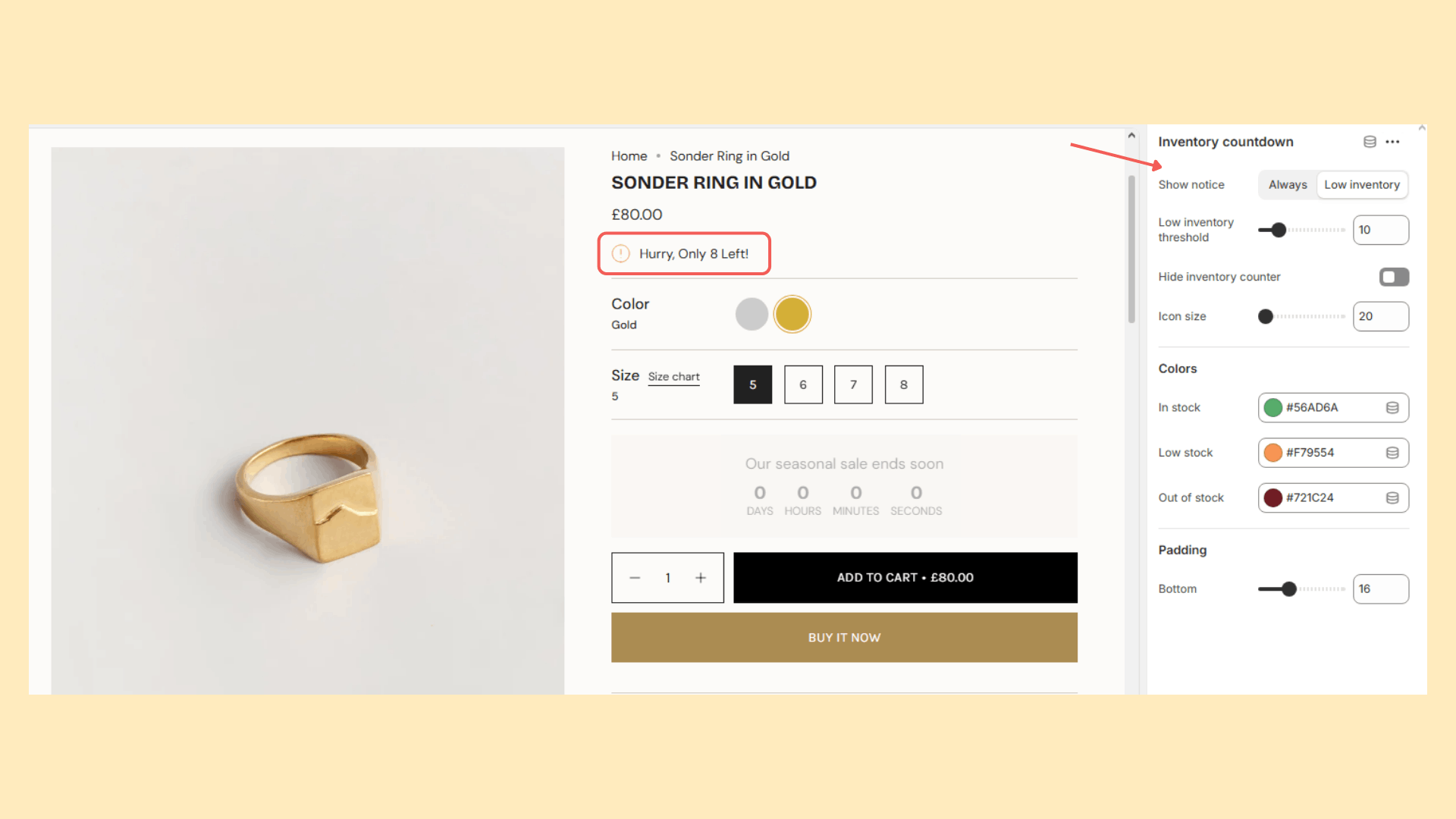Open the three-dot options menu for Inventory countdown
The image size is (1456, 819).
coord(1393,142)
